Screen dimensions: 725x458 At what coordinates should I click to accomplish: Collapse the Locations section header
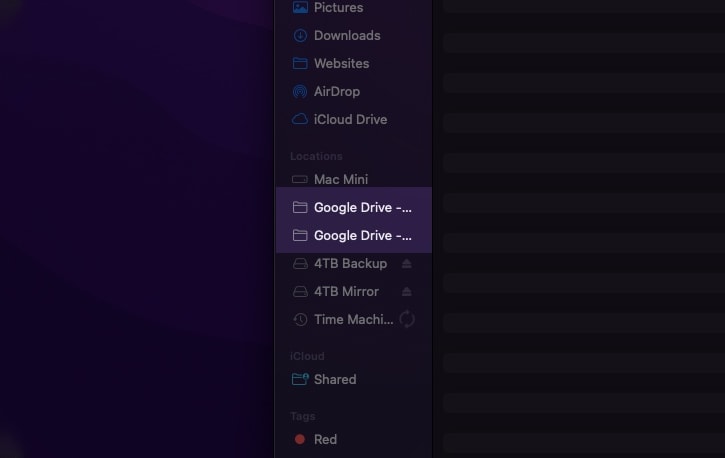316,156
